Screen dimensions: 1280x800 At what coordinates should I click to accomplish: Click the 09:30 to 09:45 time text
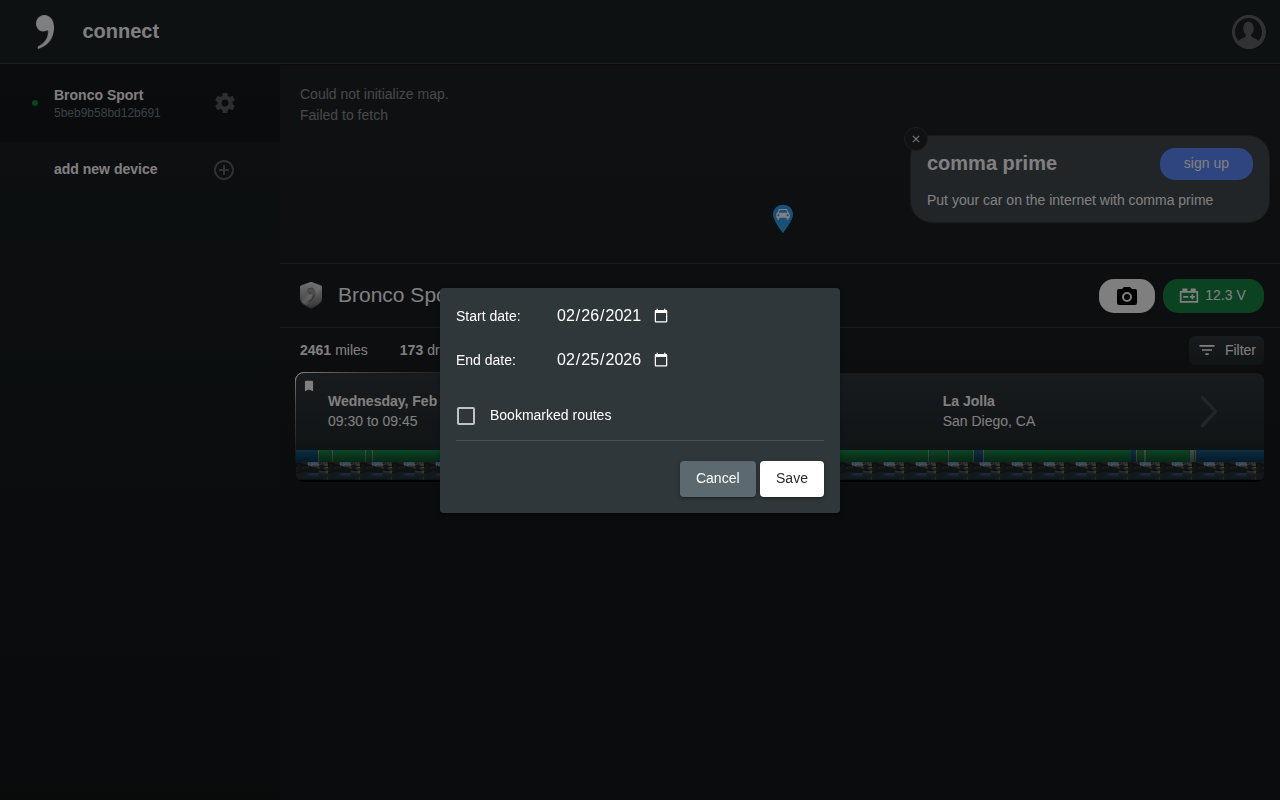(x=373, y=421)
